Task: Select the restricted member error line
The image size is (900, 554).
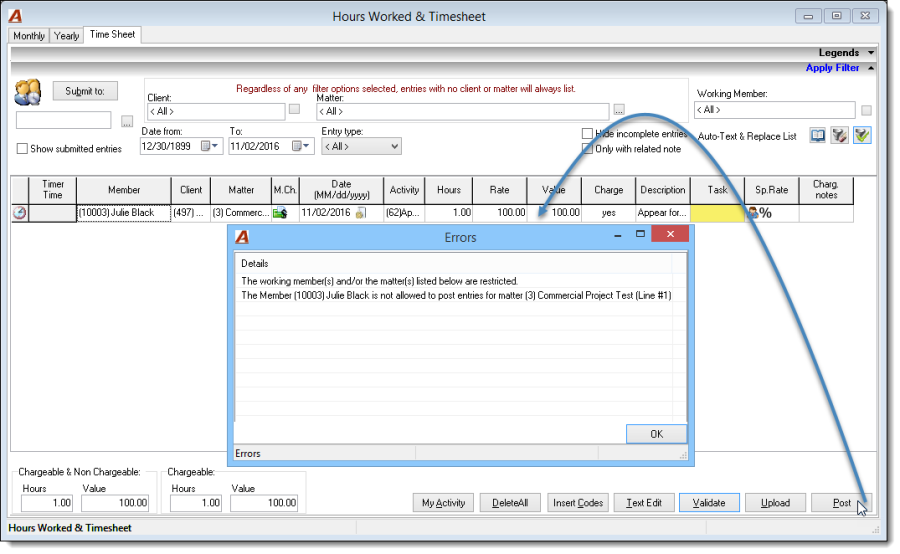Action: [456, 296]
